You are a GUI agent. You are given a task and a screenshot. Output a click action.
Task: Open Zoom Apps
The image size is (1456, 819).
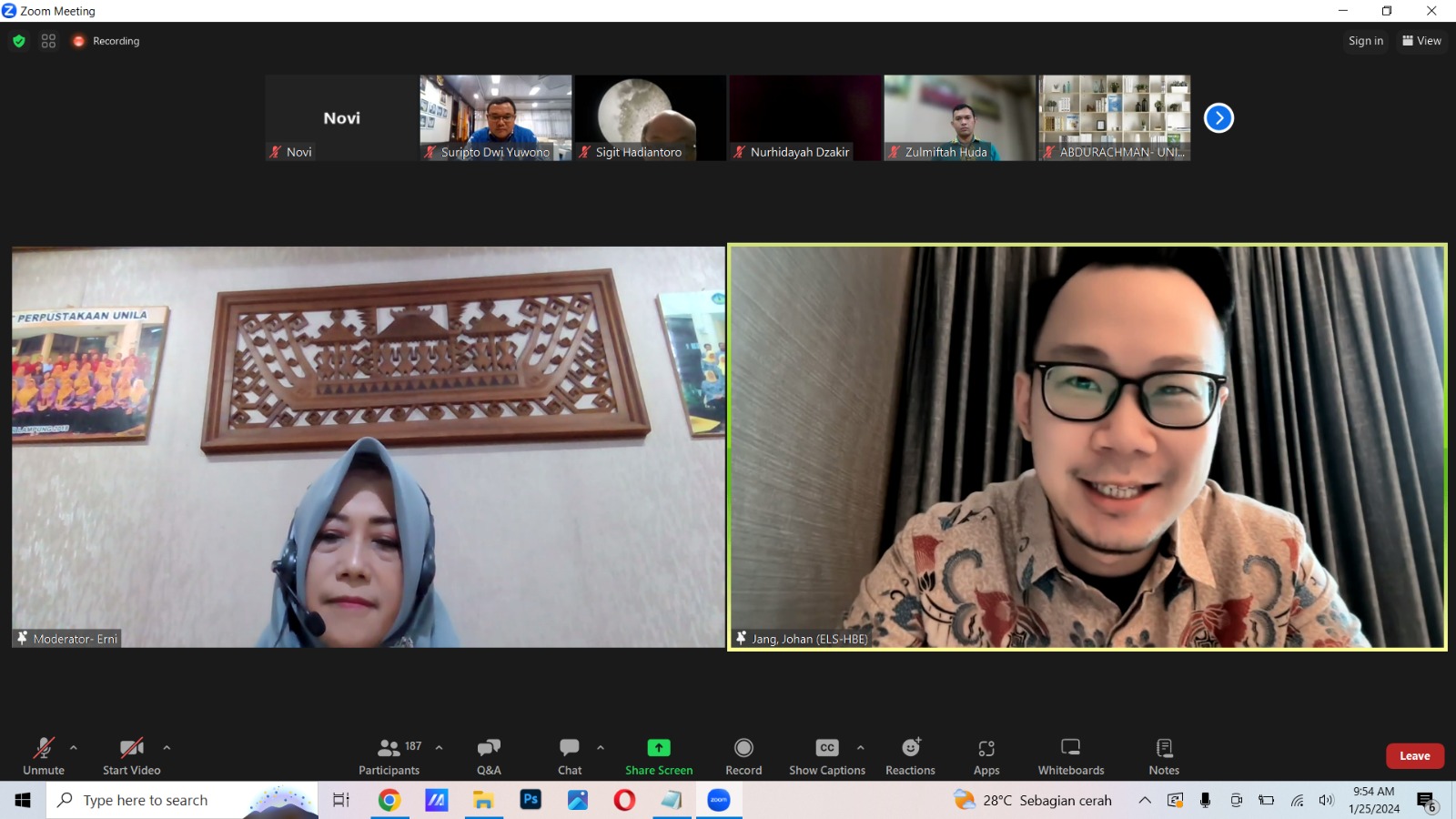986,755
